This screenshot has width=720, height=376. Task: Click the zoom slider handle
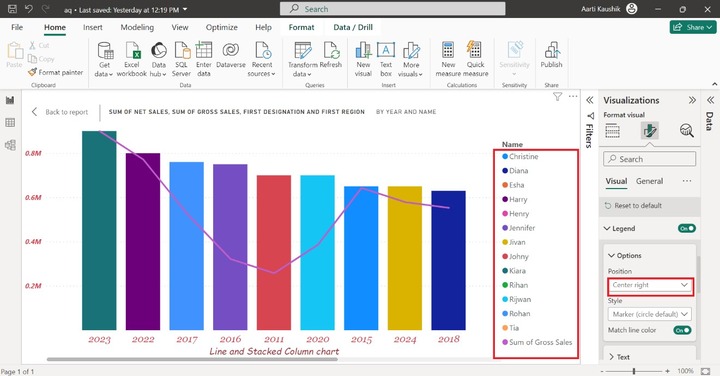[x=634, y=371]
